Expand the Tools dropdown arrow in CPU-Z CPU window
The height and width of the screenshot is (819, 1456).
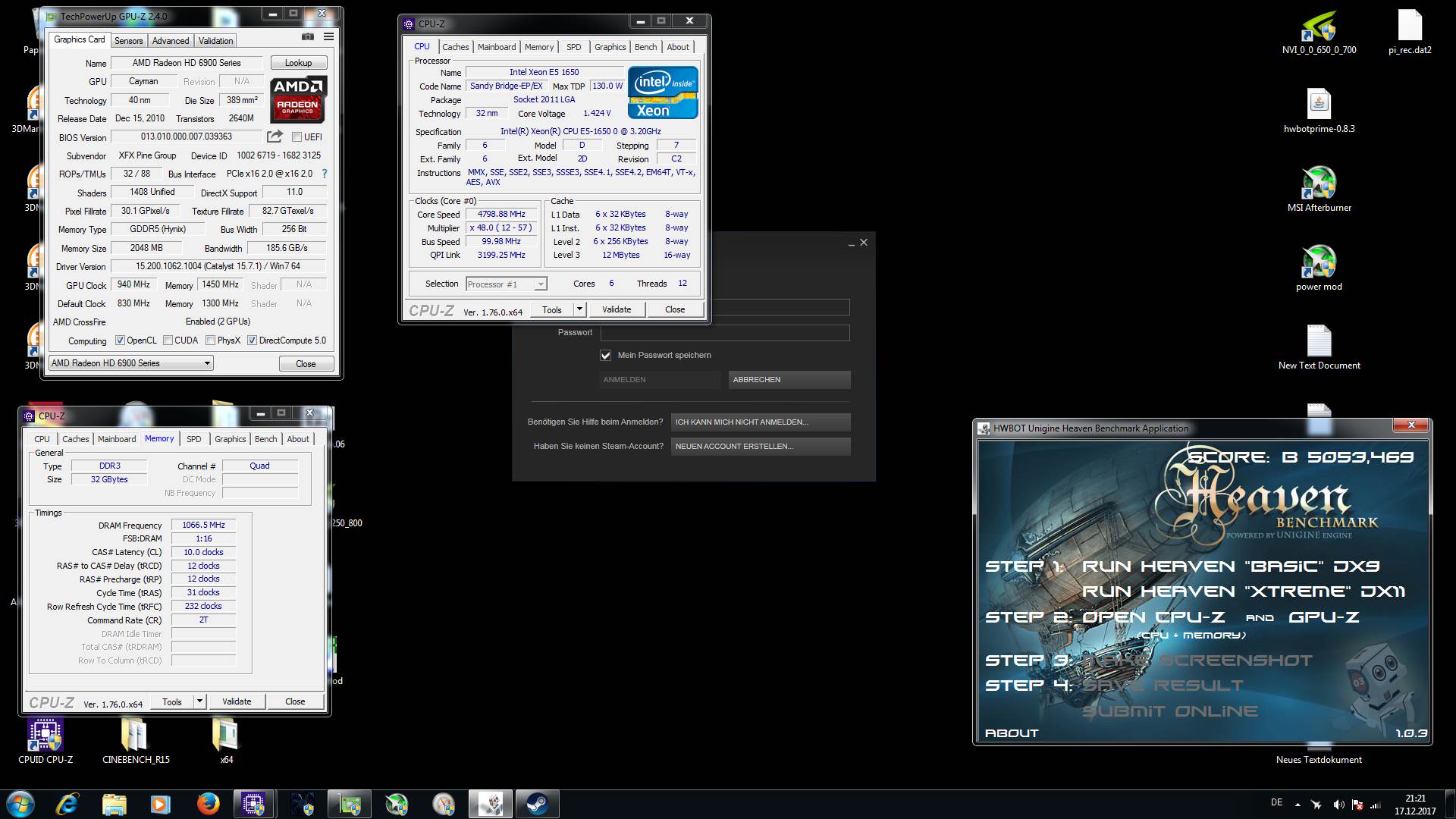pos(579,309)
